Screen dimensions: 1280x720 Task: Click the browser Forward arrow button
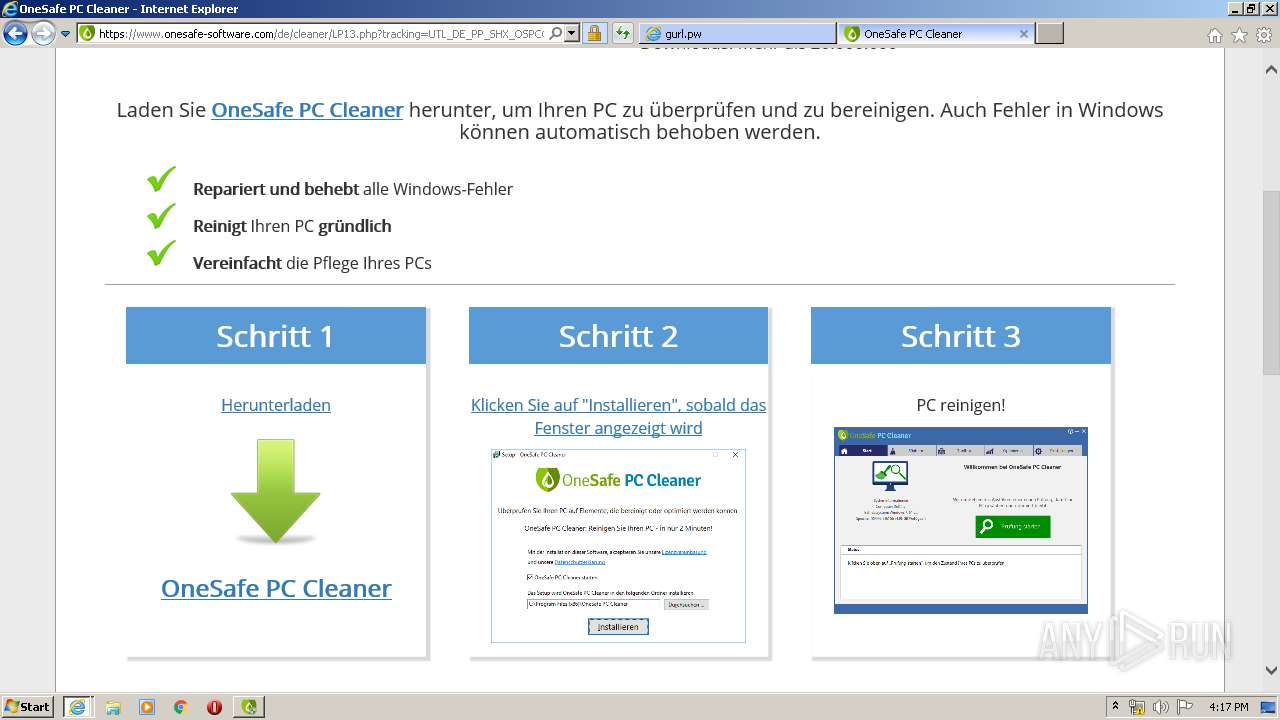point(43,33)
